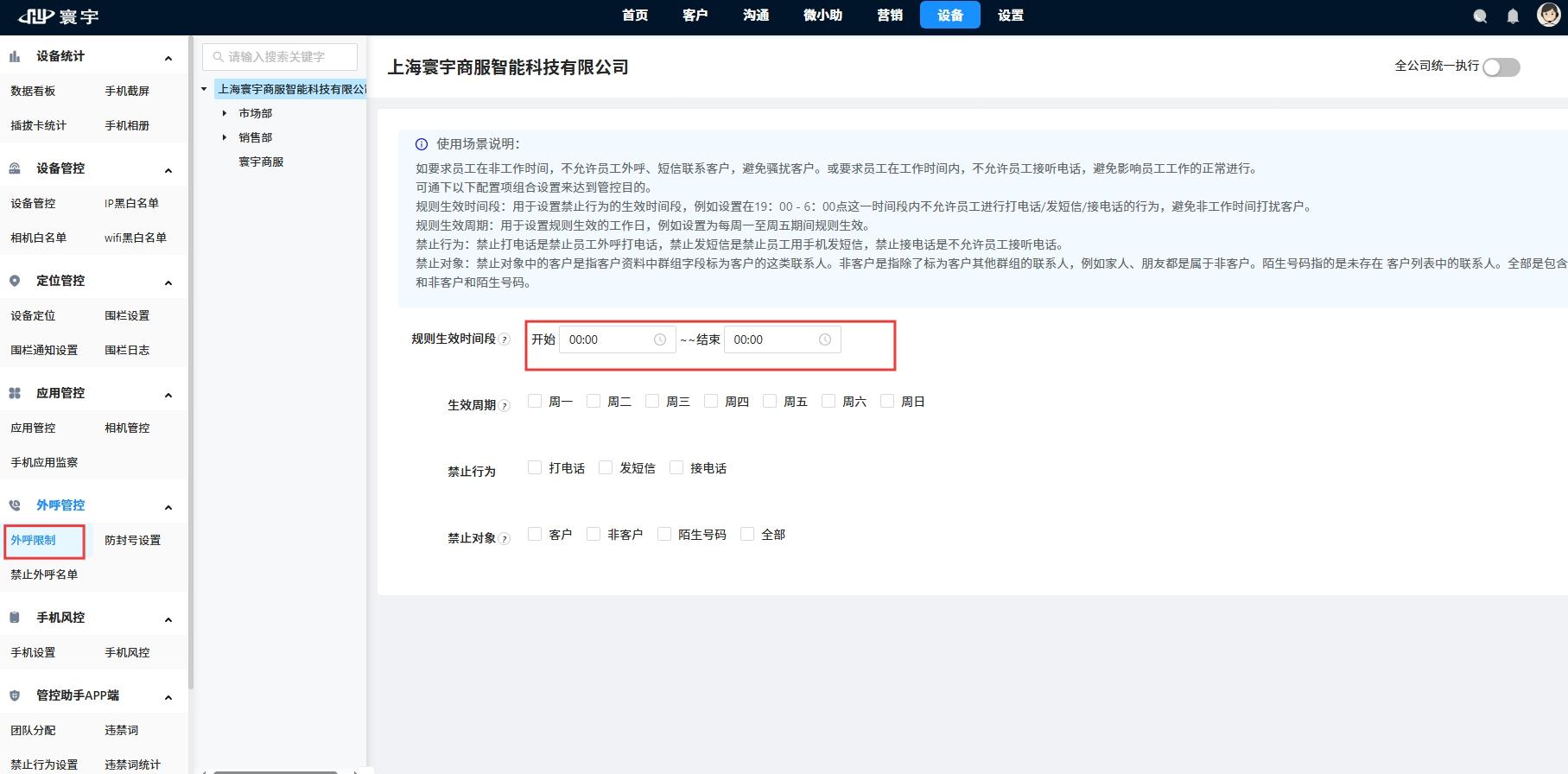Select 寰宇商服 in department tree

[x=261, y=162]
